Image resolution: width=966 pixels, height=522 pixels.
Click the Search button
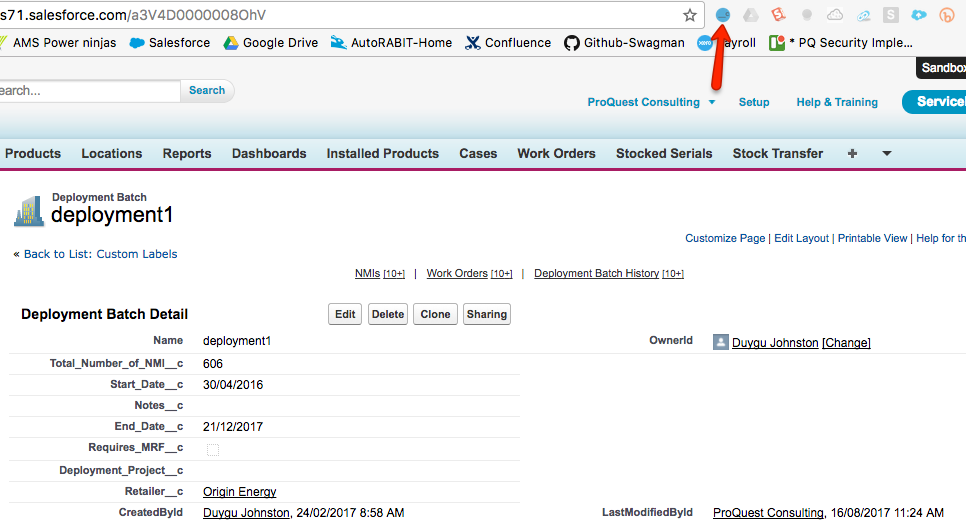tap(207, 91)
